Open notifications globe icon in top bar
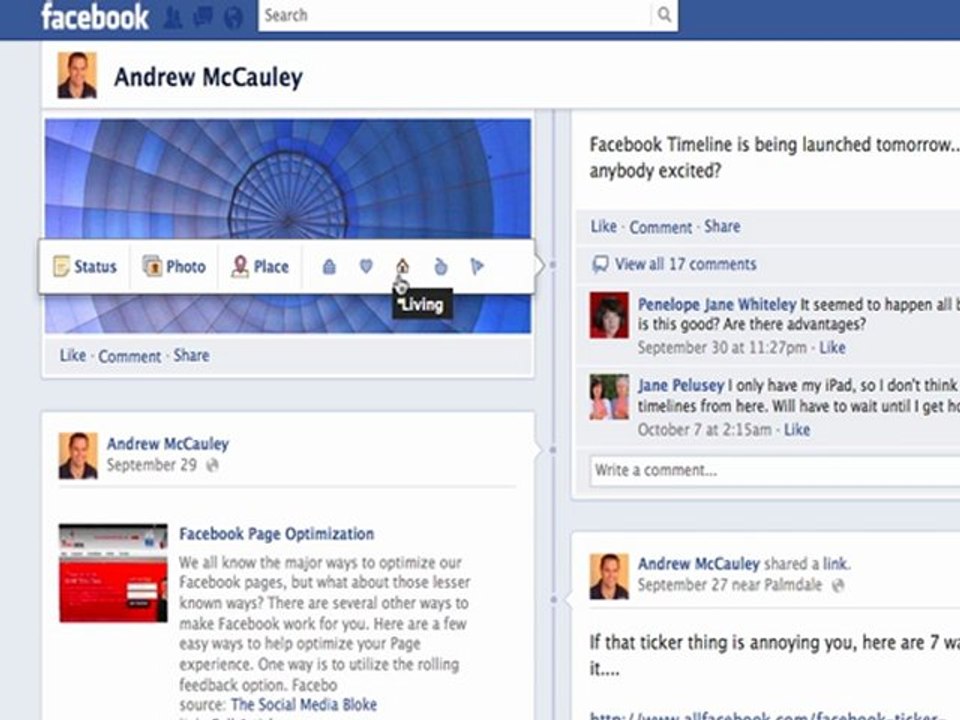960x720 pixels. pyautogui.click(x=233, y=17)
